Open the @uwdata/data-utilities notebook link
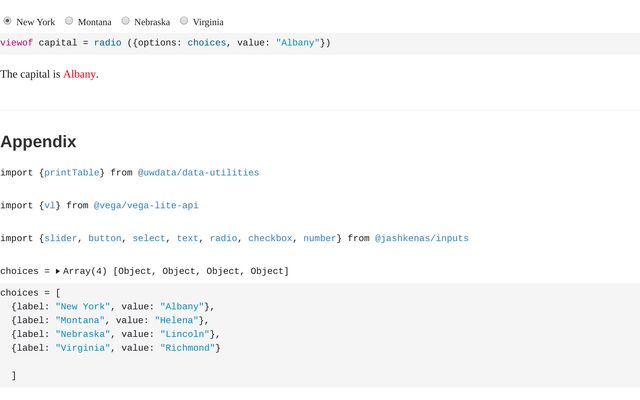 pos(198,173)
